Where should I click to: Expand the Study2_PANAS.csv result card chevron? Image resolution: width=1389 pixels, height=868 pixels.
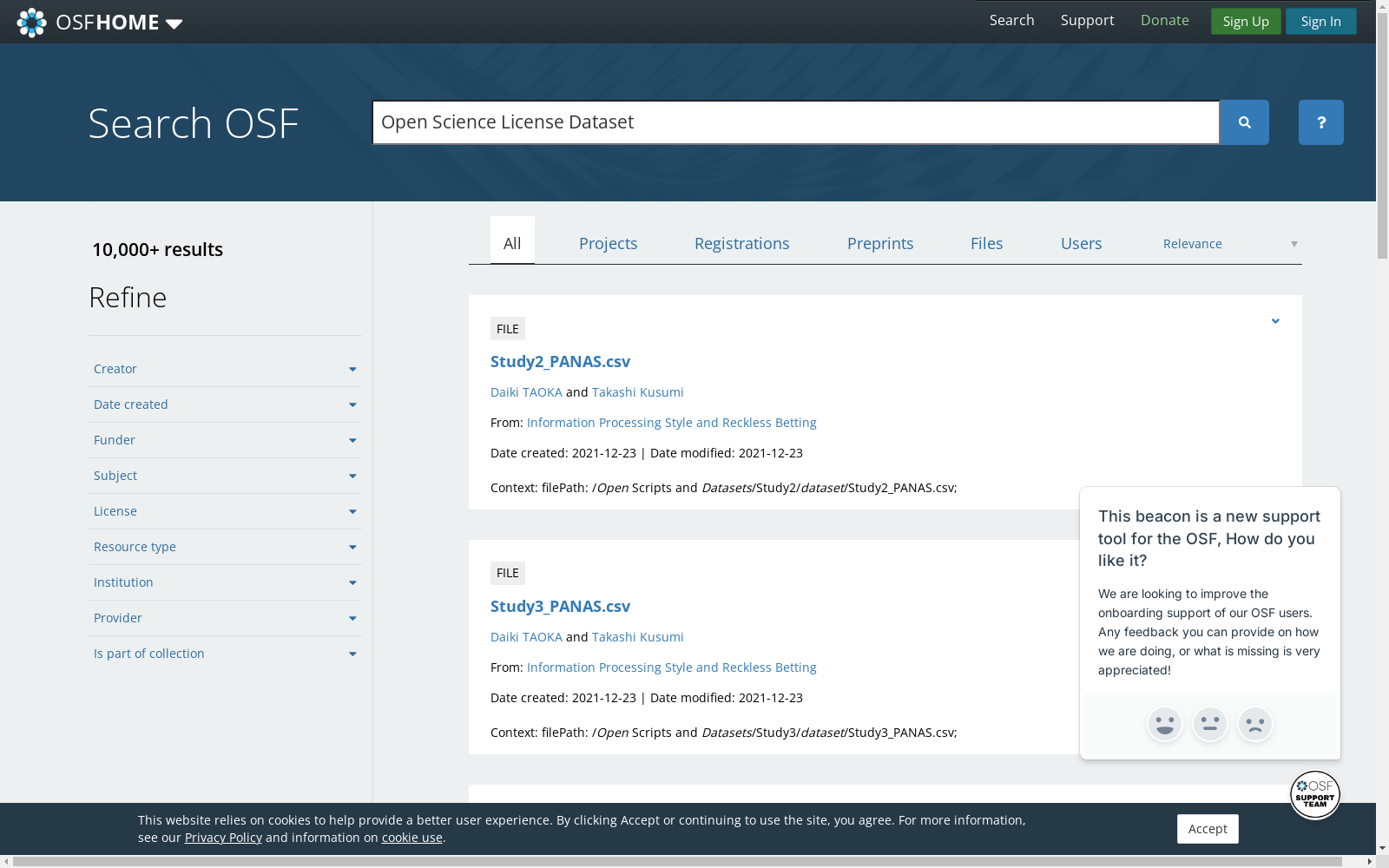point(1275,321)
